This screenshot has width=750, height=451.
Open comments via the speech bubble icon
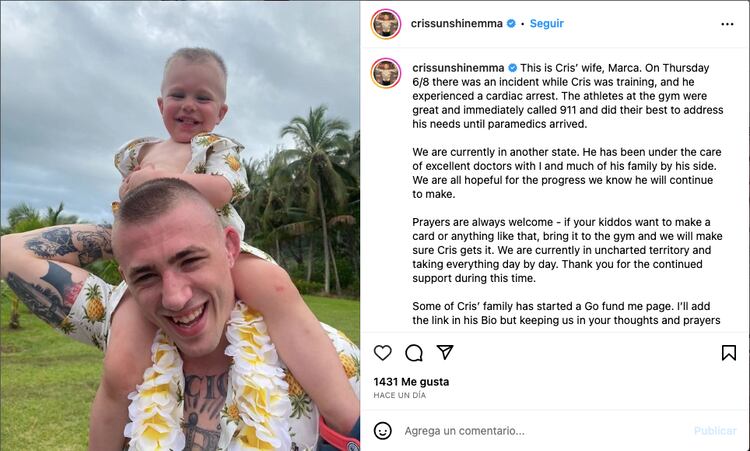414,353
